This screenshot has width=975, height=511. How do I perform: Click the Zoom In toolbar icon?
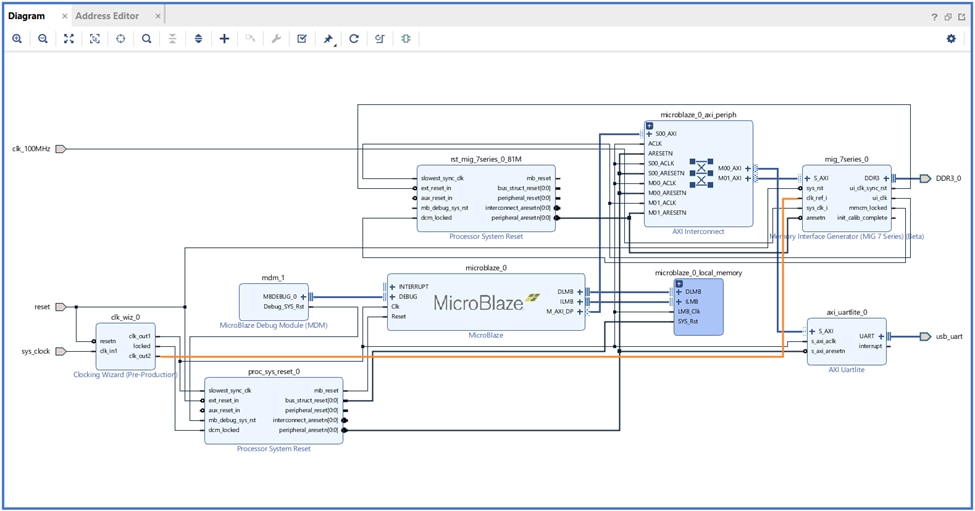pos(17,39)
